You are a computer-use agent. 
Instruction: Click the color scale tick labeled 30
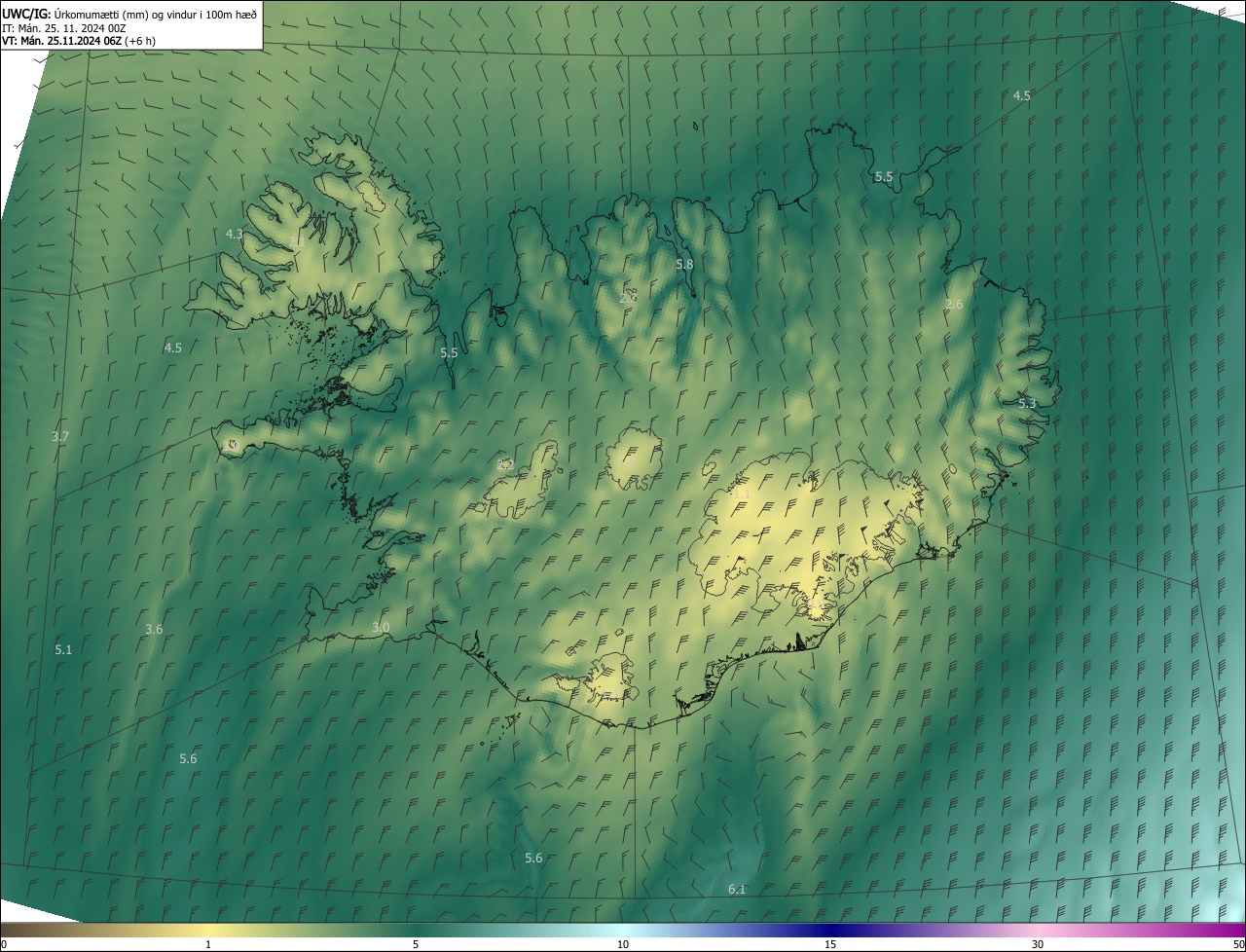tap(1038, 944)
